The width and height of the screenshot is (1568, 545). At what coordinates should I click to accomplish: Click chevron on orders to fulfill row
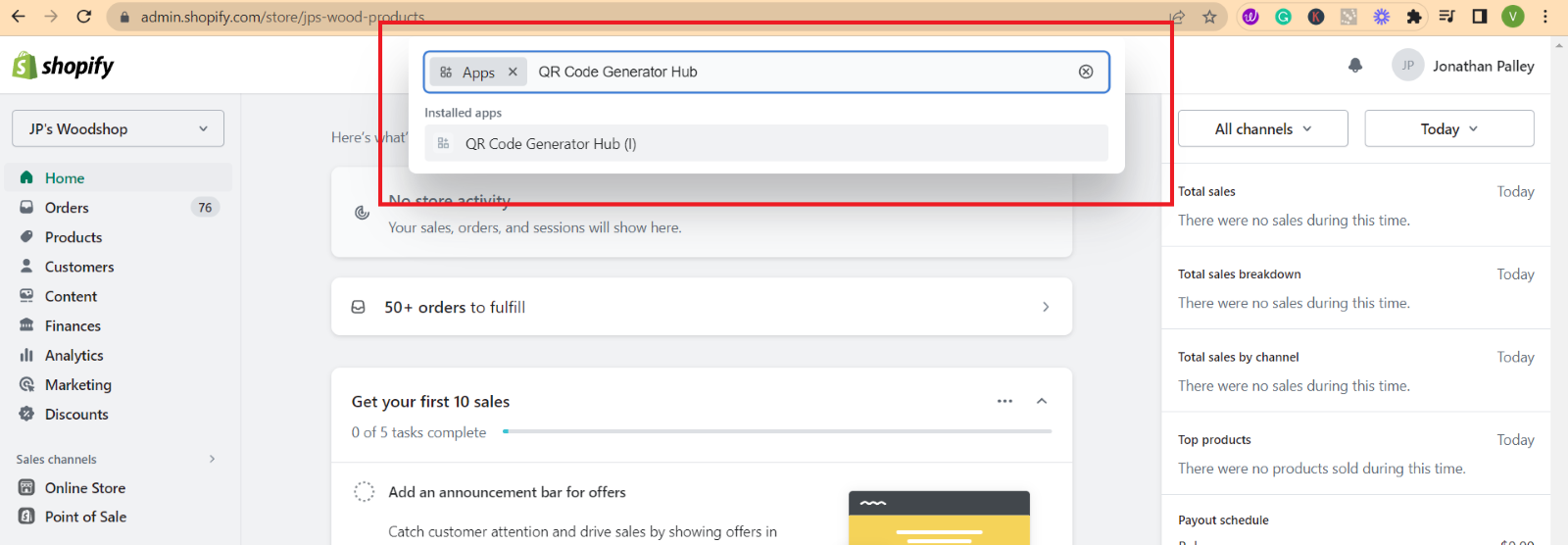pos(1046,307)
